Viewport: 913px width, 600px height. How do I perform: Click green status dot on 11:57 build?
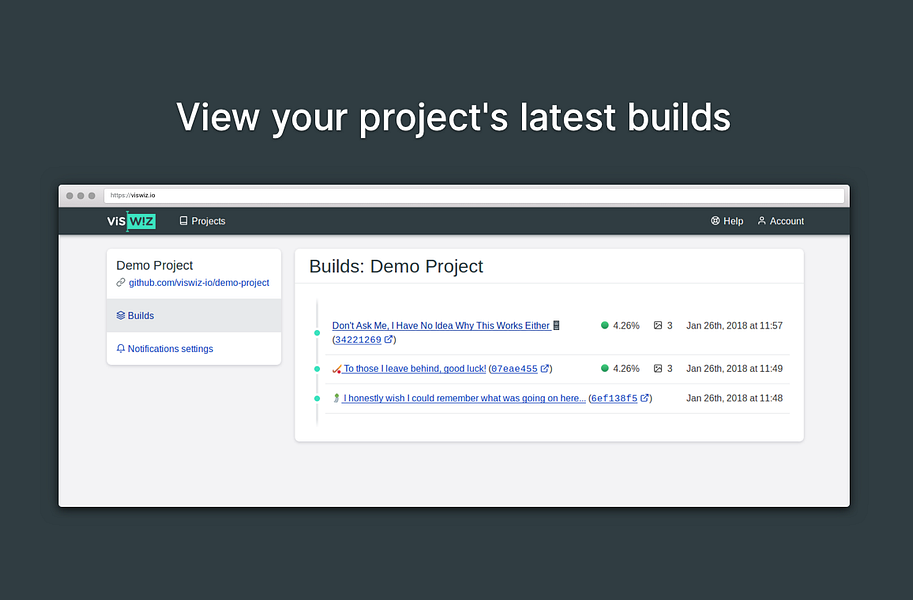click(x=605, y=326)
